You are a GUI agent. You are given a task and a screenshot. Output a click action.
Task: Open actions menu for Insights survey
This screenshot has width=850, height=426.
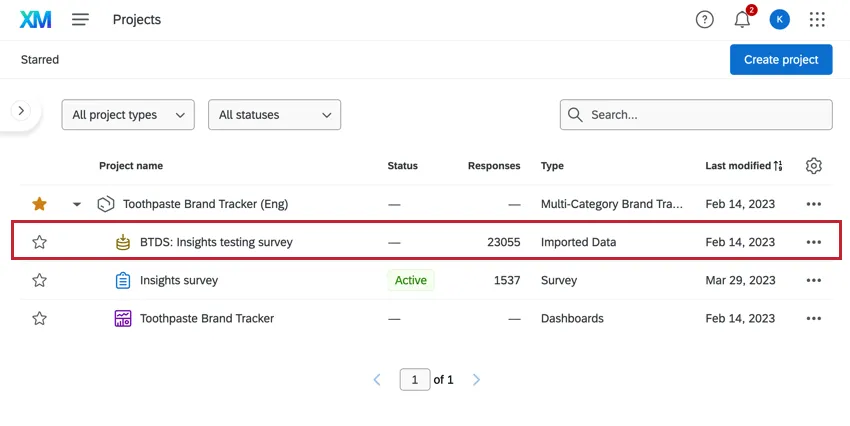coord(814,281)
